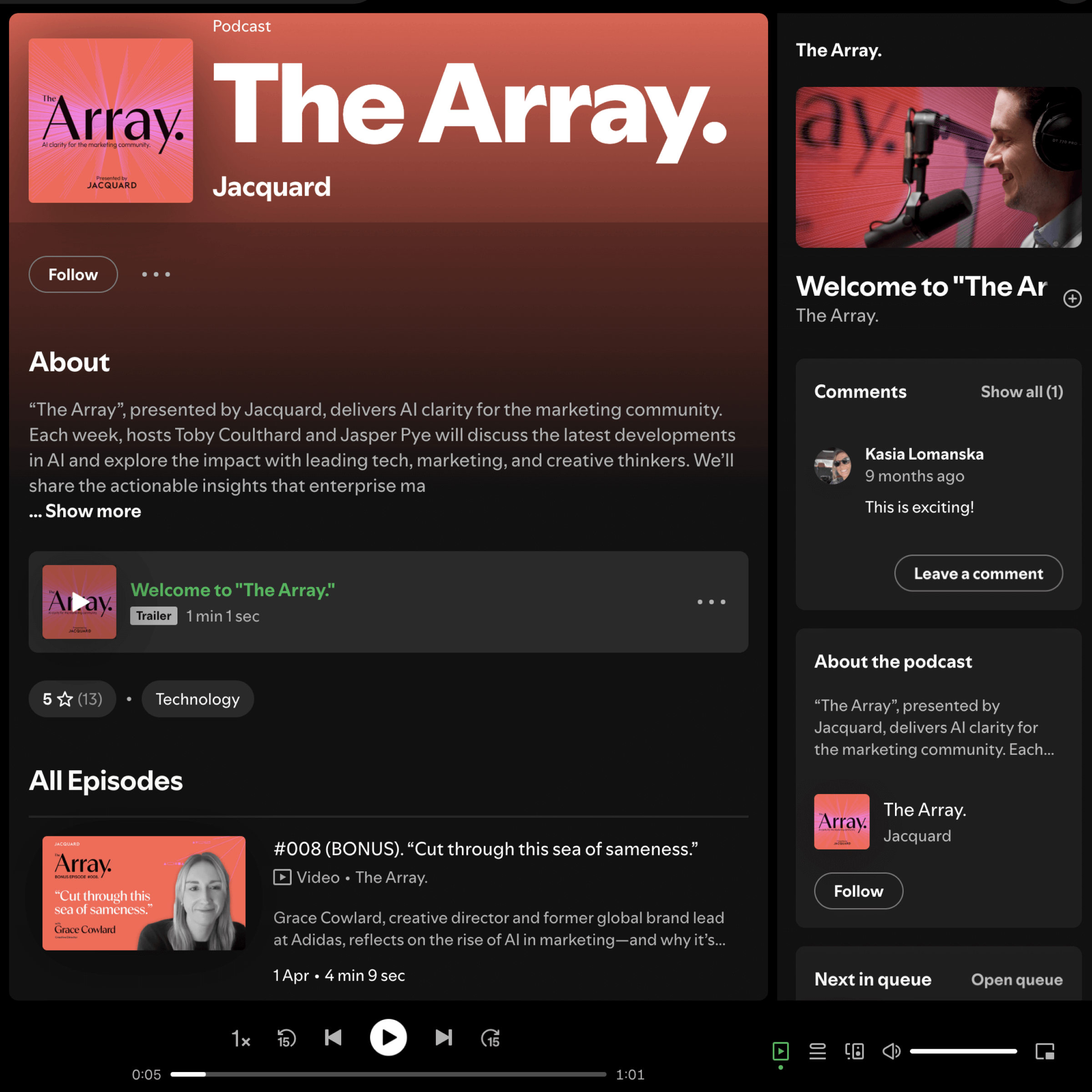
Task: Click Leave a comment button
Action: point(978,573)
